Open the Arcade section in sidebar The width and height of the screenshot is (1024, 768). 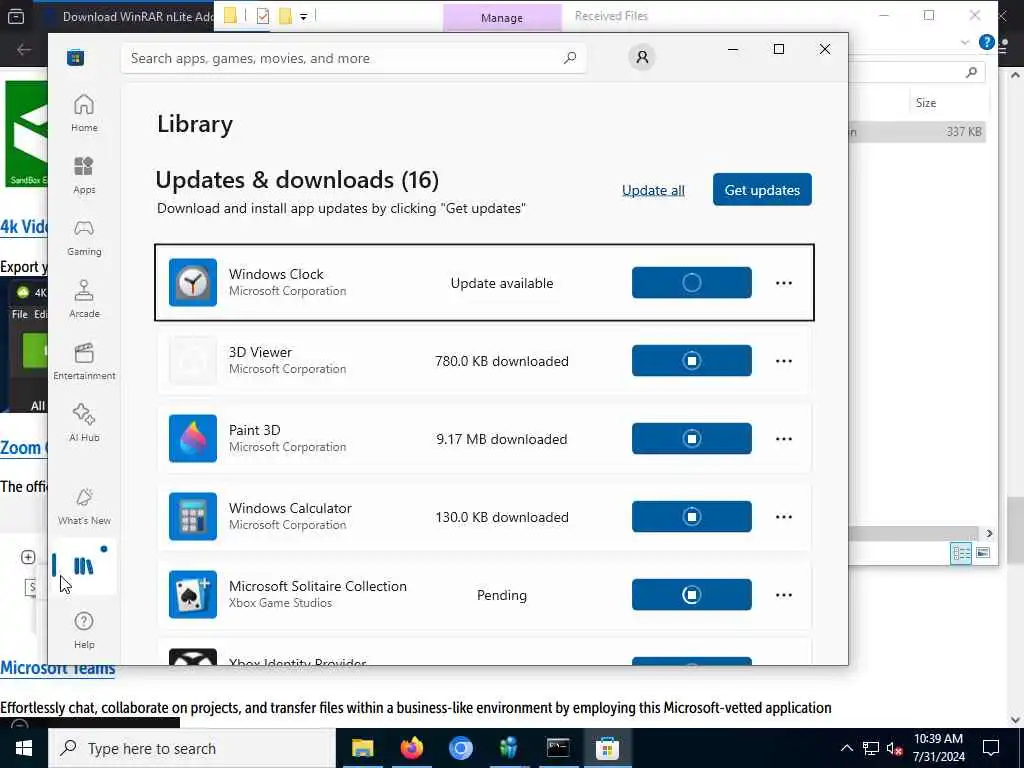[x=84, y=299]
